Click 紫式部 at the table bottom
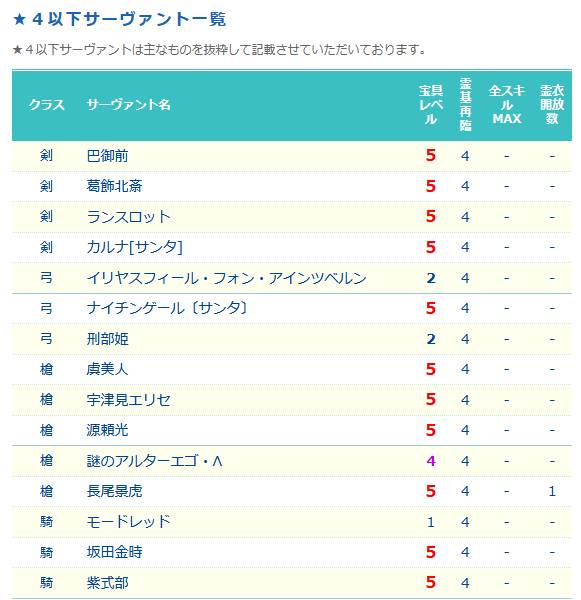Viewport: 581px width, 600px height. tap(107, 583)
